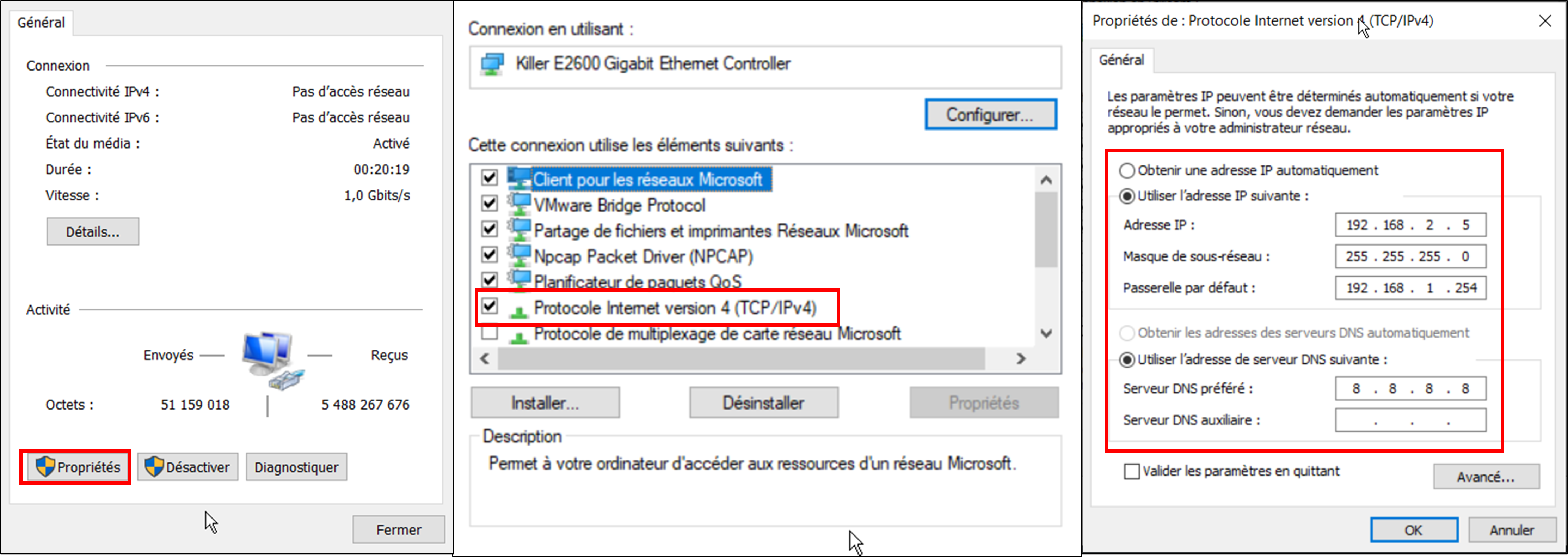
Task: Click the Npcap Packet Driver icon
Action: tap(518, 255)
